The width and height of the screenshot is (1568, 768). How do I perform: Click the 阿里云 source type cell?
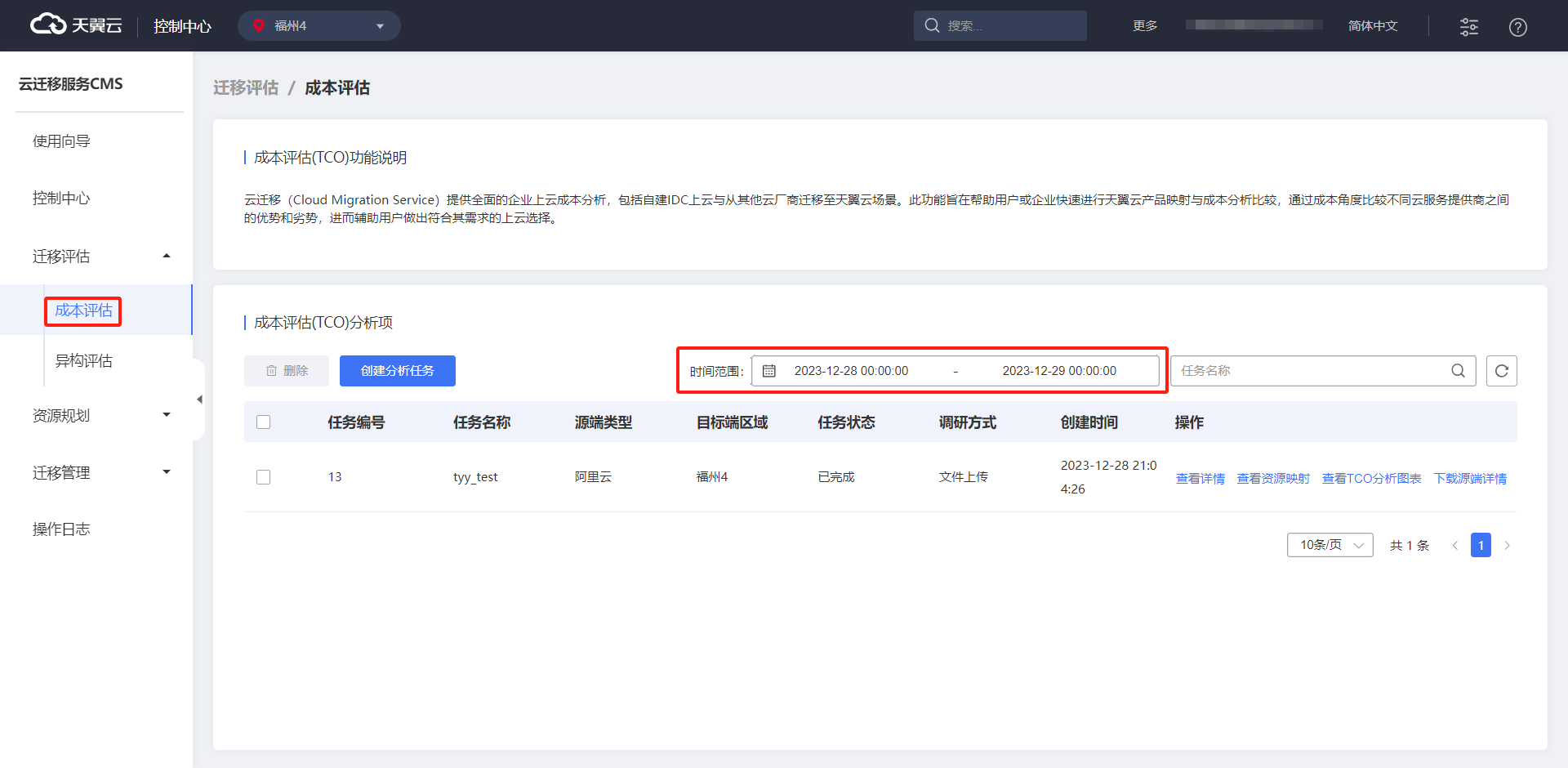click(x=593, y=477)
